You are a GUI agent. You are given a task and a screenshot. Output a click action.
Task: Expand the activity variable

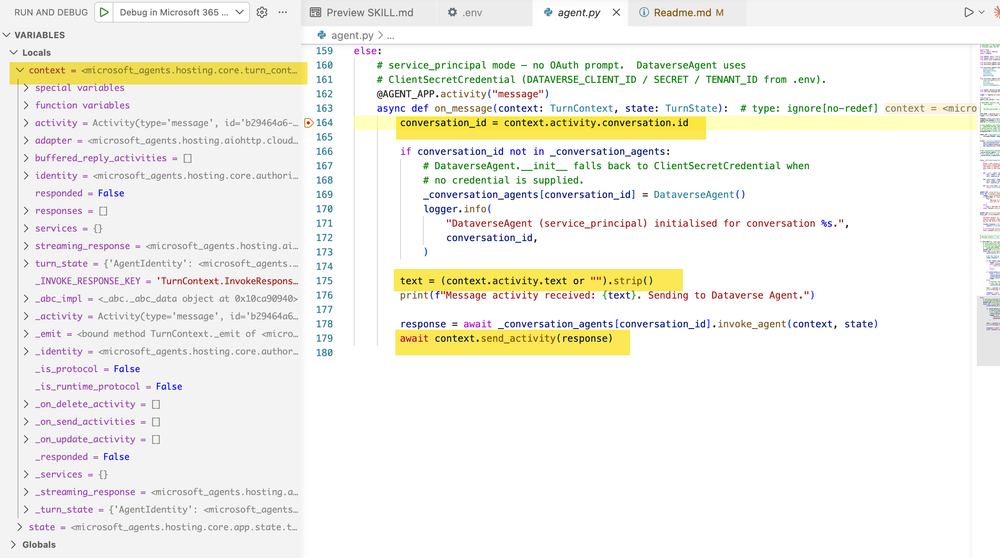(x=26, y=122)
